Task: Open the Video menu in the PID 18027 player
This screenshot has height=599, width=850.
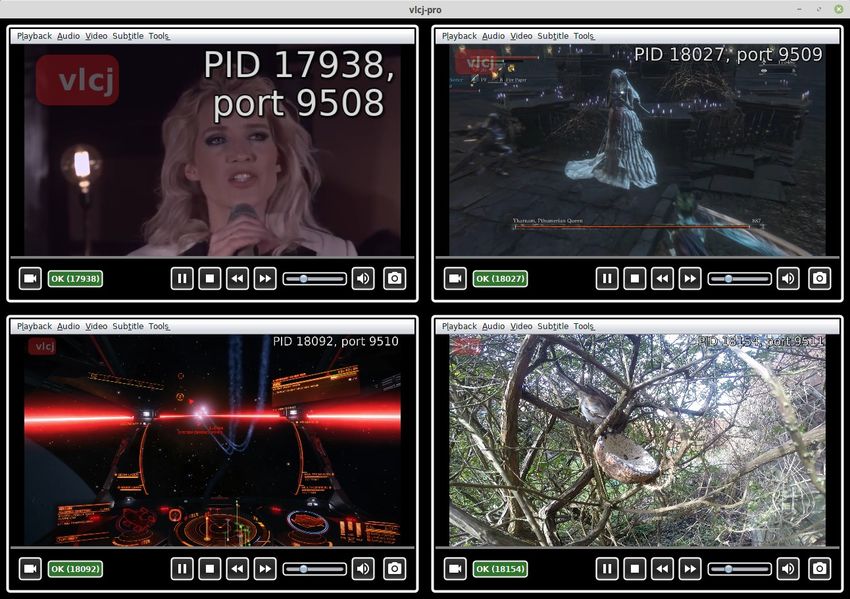Action: [x=521, y=36]
